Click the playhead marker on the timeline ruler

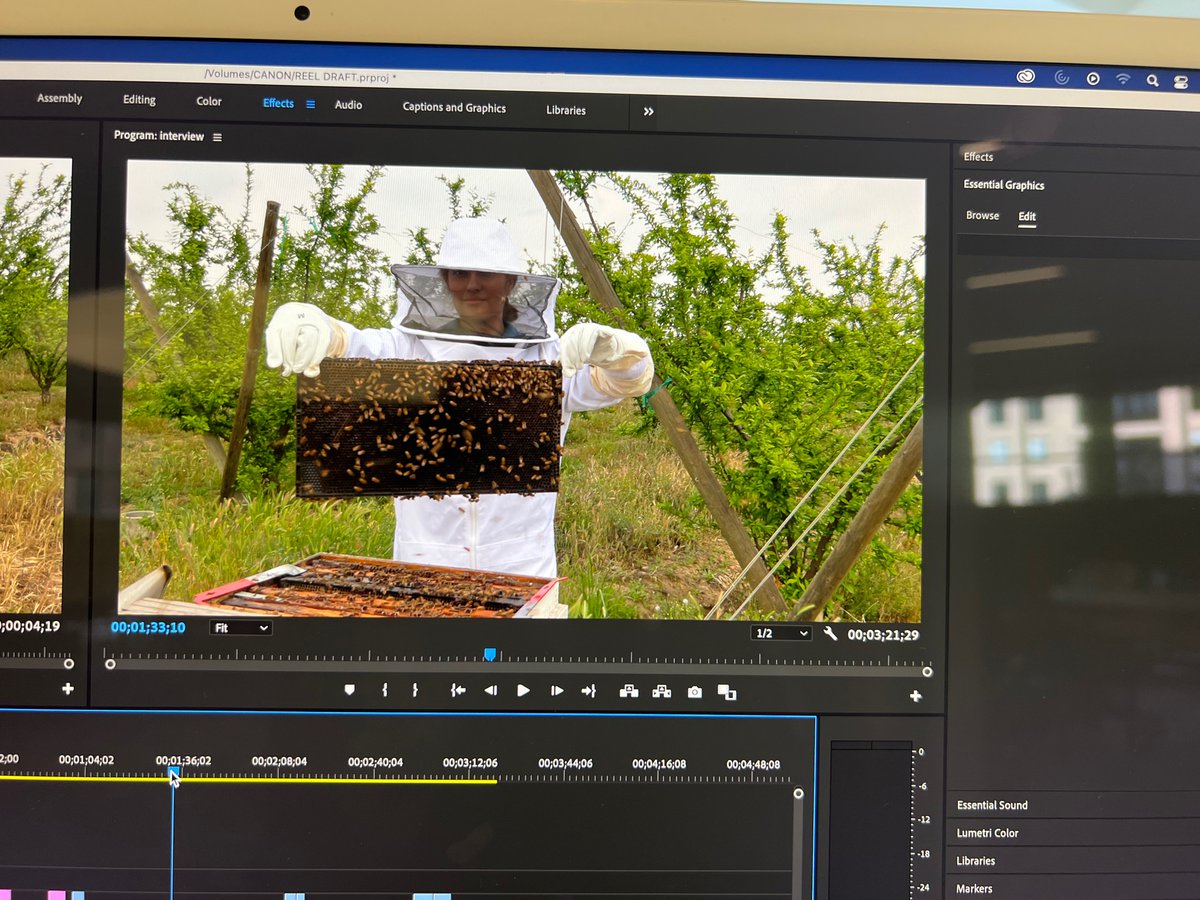point(172,772)
